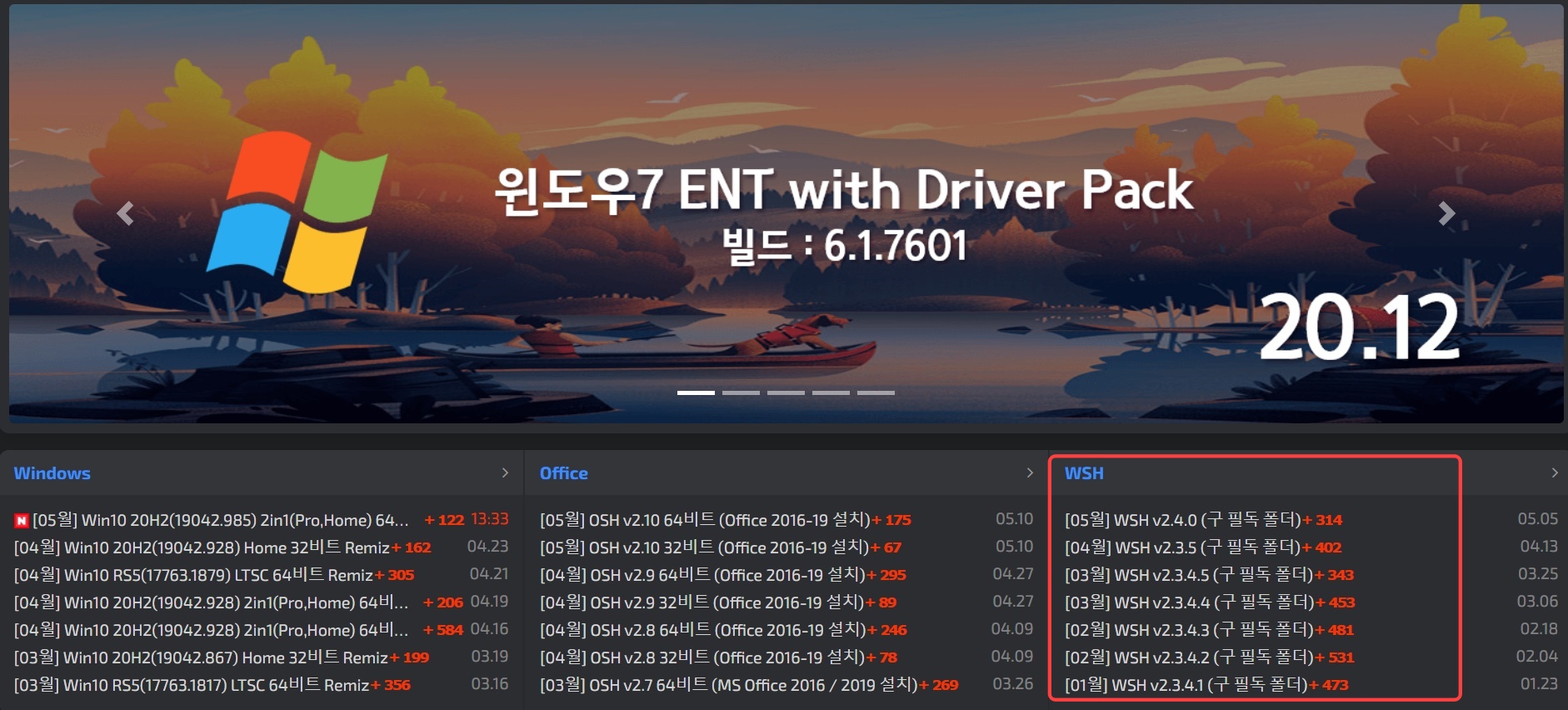Click the +356 comment count
This screenshot has height=710, width=1568.
tap(391, 685)
